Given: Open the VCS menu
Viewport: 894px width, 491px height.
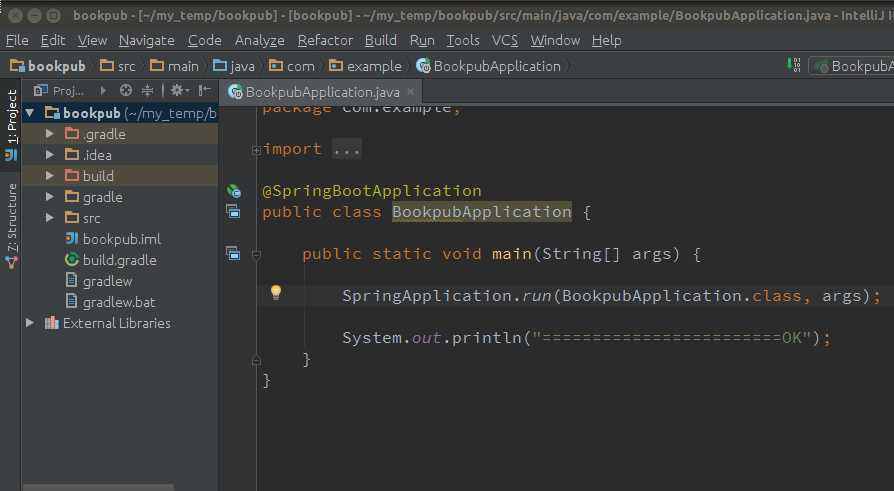Looking at the screenshot, I should click(x=505, y=40).
